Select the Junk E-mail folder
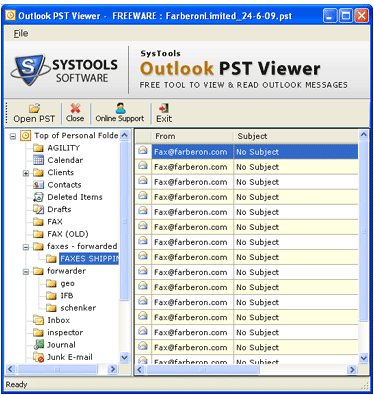 [70, 357]
